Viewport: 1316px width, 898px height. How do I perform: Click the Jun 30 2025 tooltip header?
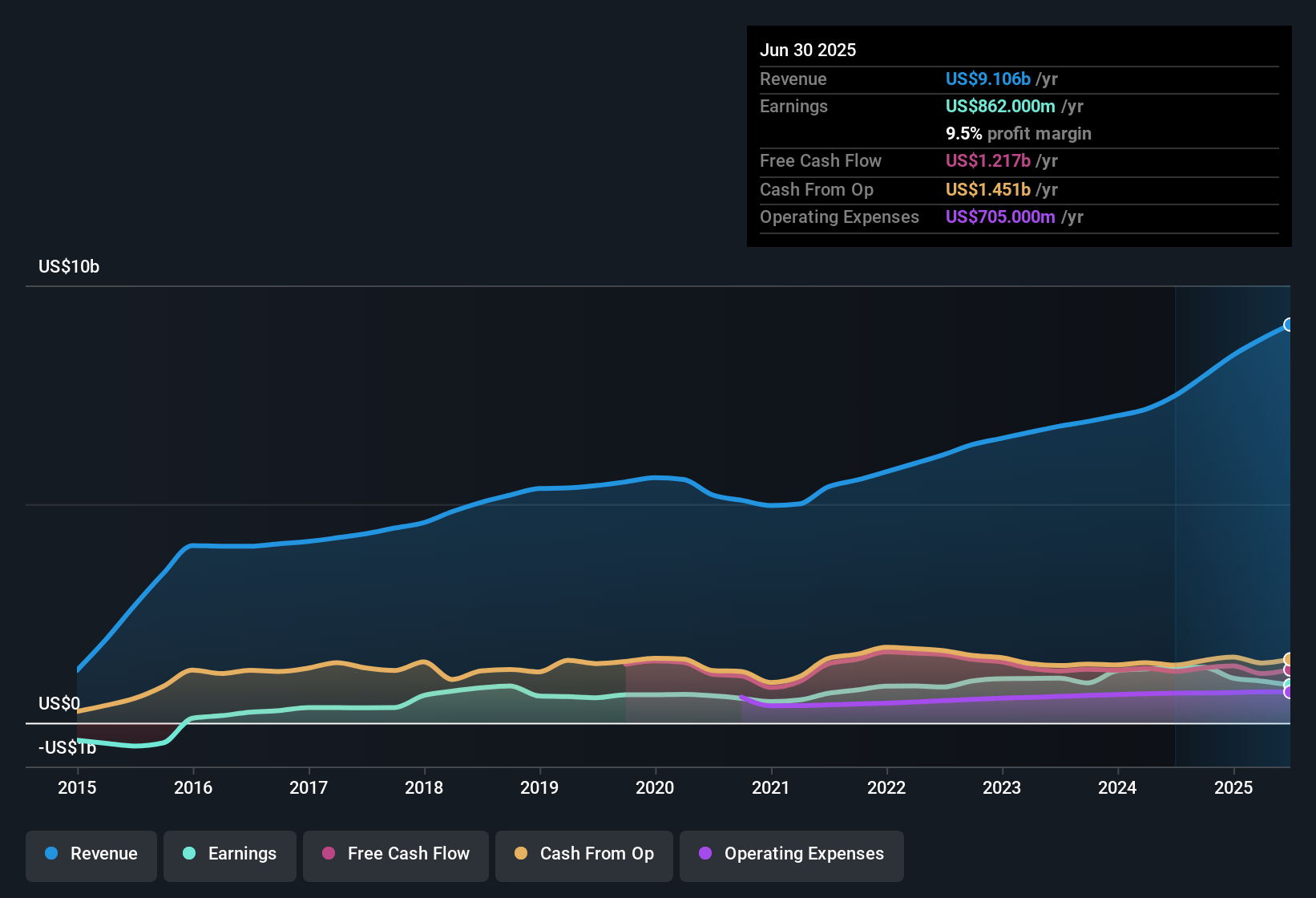pos(808,50)
